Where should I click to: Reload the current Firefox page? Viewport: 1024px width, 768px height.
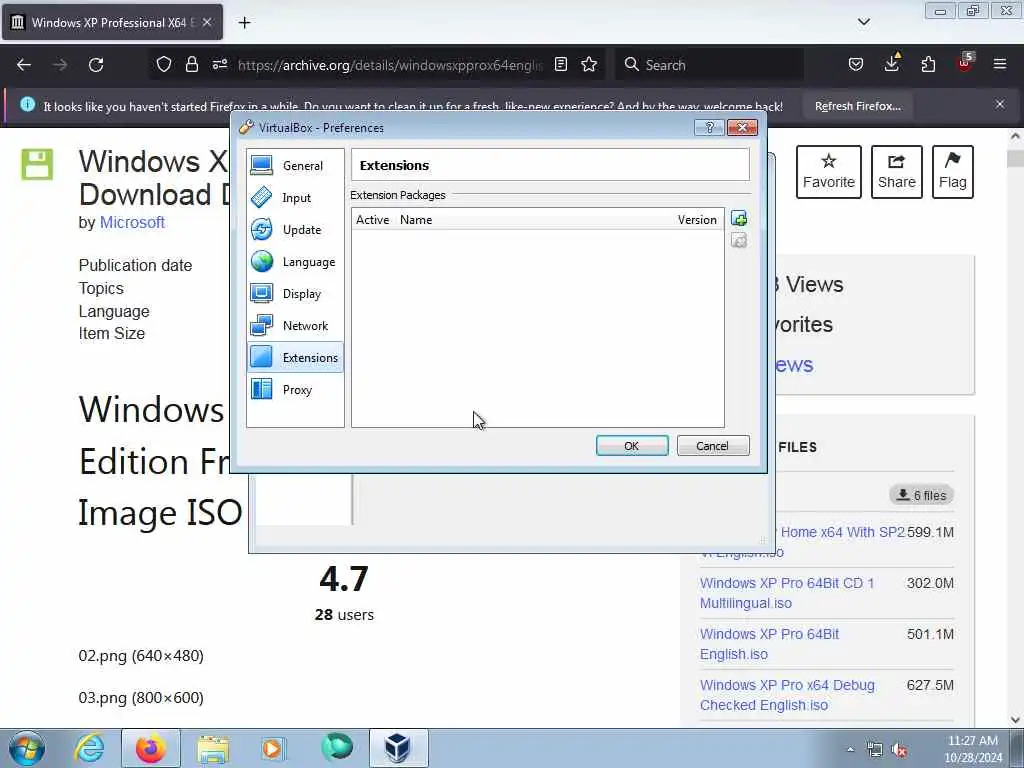point(96,65)
